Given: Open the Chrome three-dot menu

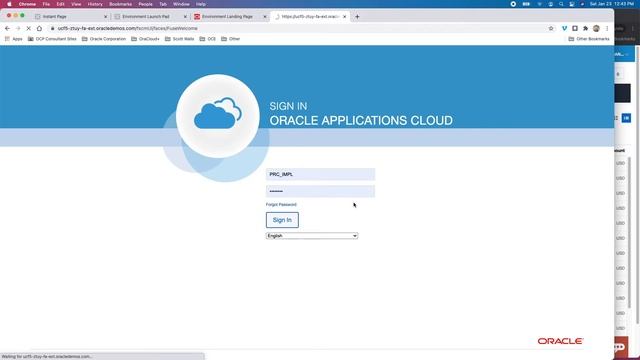Looking at the screenshot, I should tap(607, 28).
